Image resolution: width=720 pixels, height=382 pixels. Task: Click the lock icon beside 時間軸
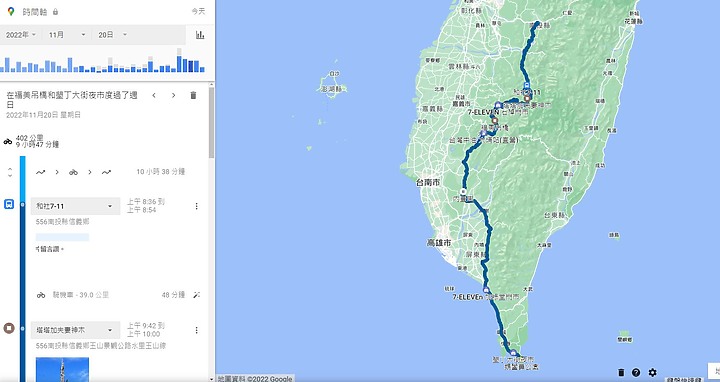(x=55, y=12)
